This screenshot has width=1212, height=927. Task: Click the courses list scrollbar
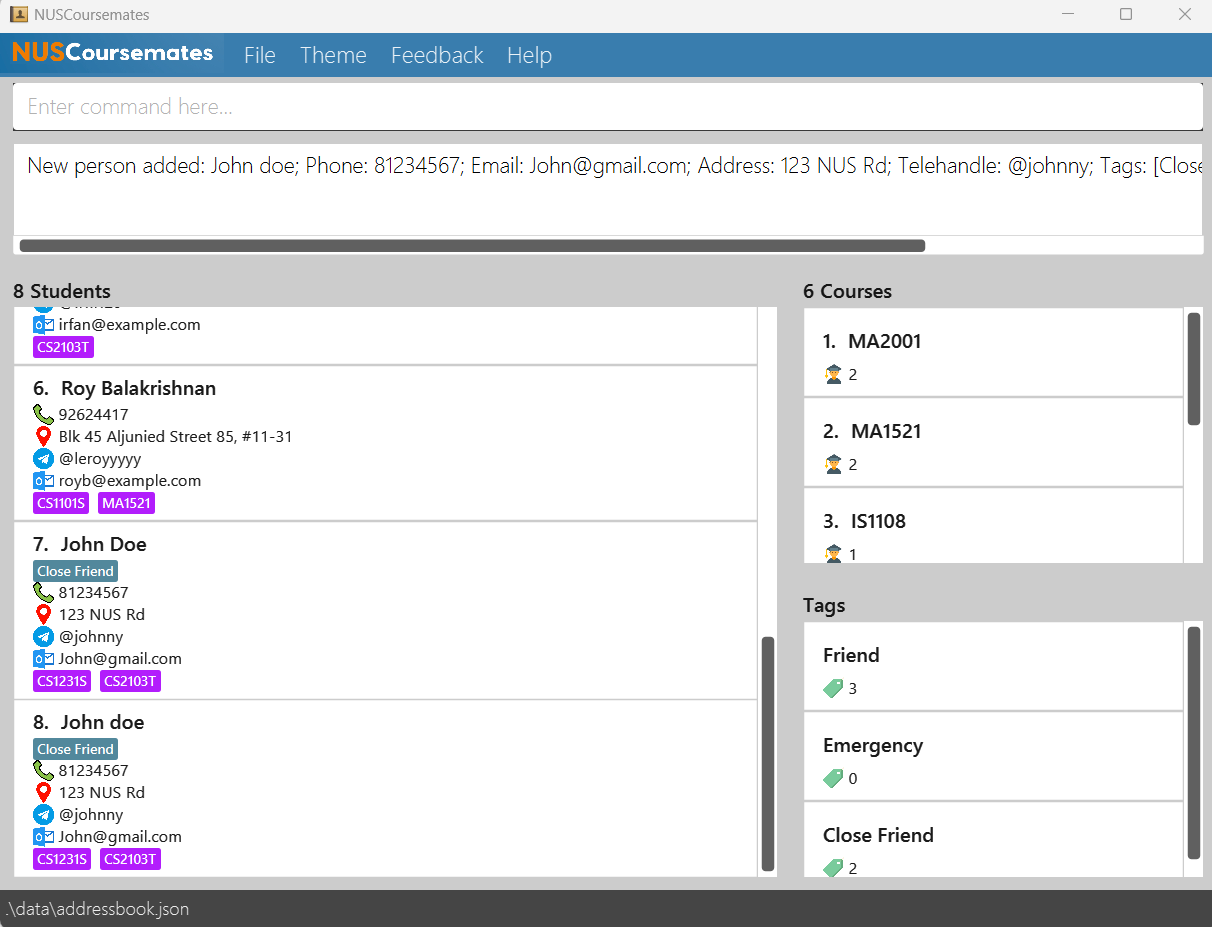1194,369
